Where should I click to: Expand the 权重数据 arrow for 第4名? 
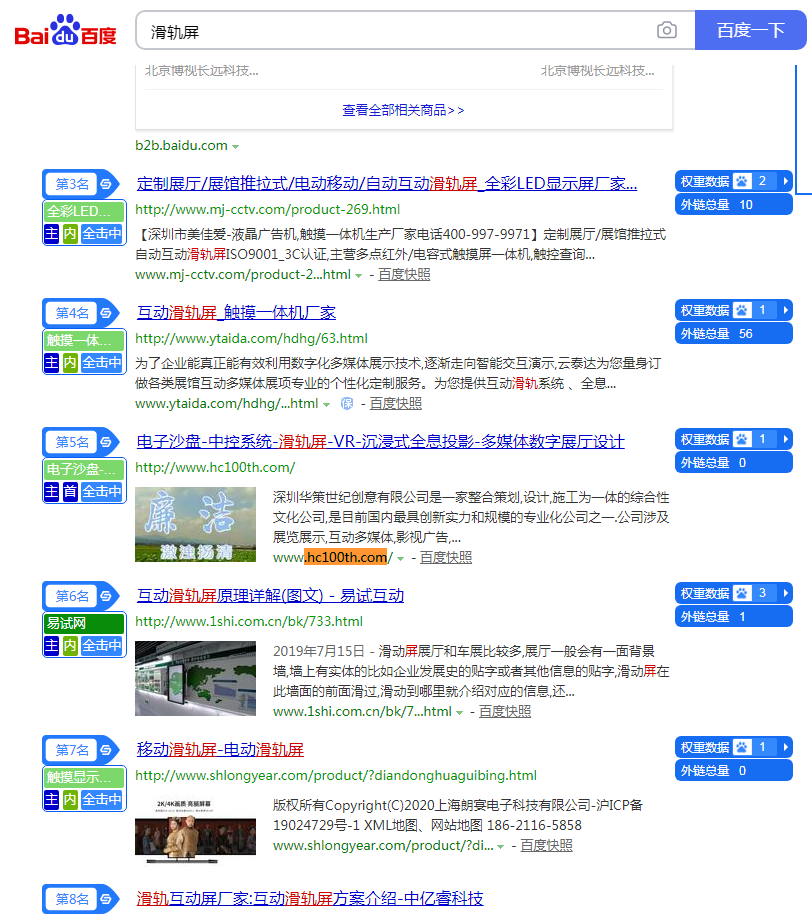[785, 310]
